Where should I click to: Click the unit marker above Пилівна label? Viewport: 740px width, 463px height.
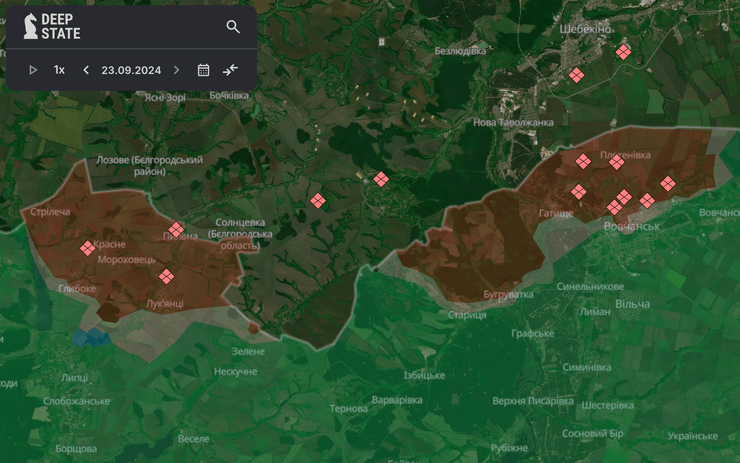pos(176,229)
